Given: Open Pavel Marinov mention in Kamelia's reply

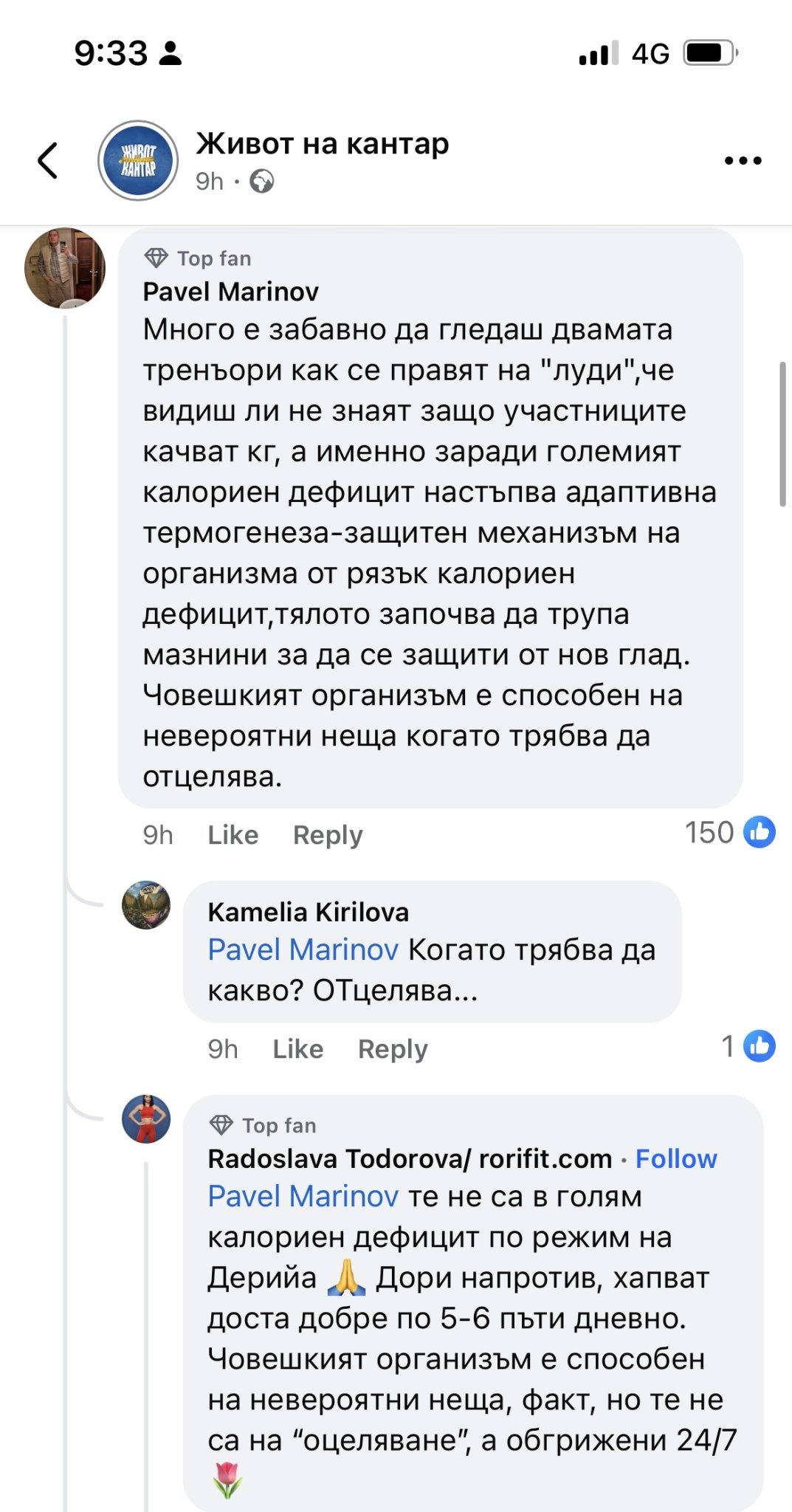Looking at the screenshot, I should click(x=303, y=950).
